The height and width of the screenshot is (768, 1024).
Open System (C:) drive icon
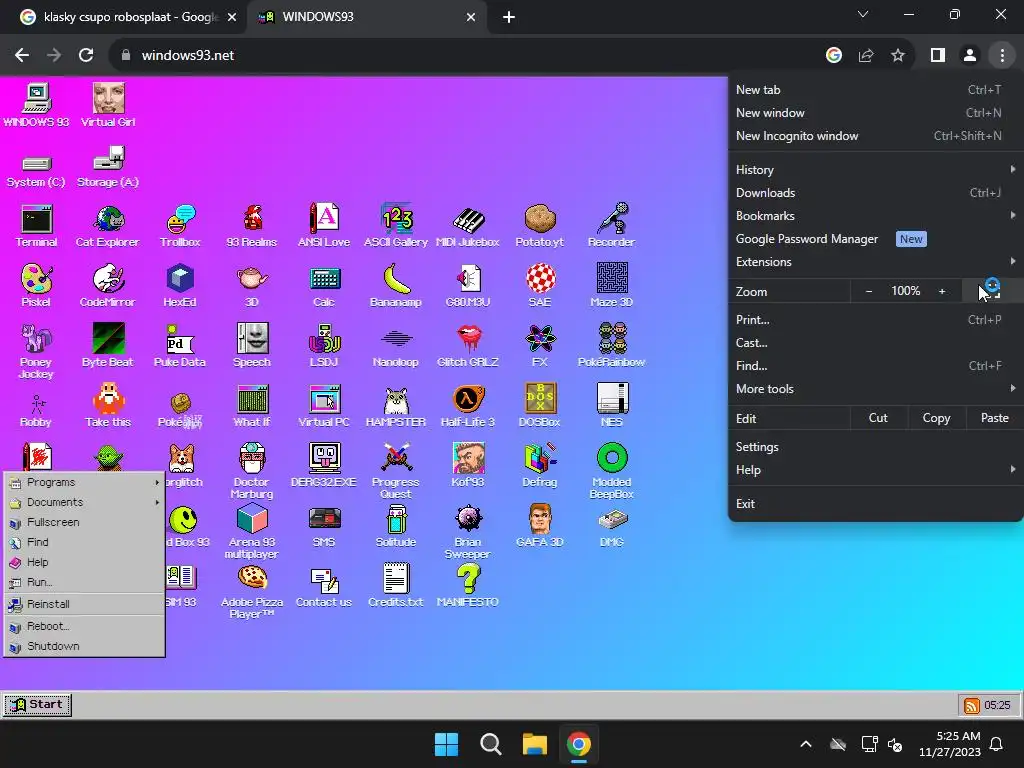point(36,171)
